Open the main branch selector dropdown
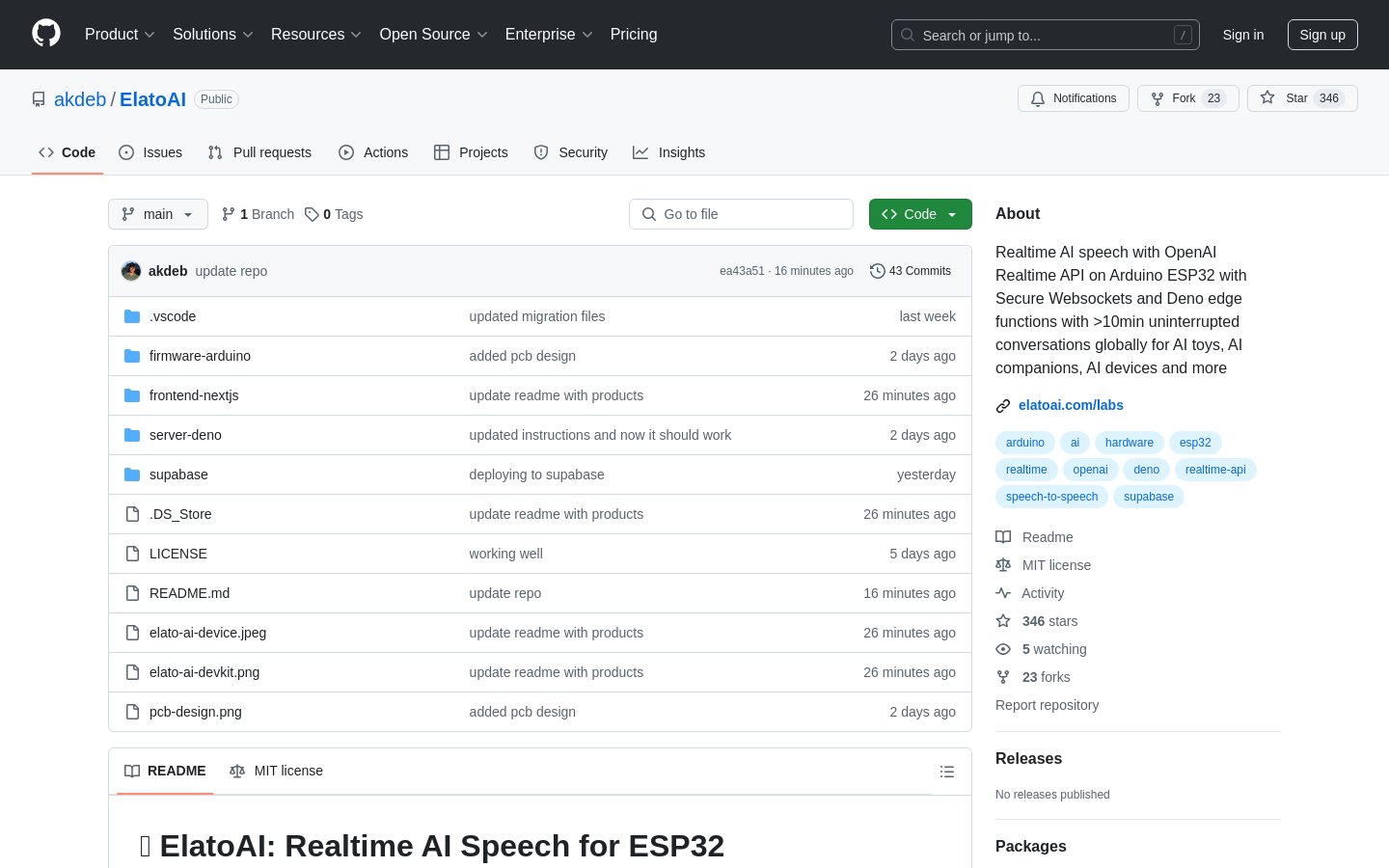The width and height of the screenshot is (1389, 868). pos(158,214)
